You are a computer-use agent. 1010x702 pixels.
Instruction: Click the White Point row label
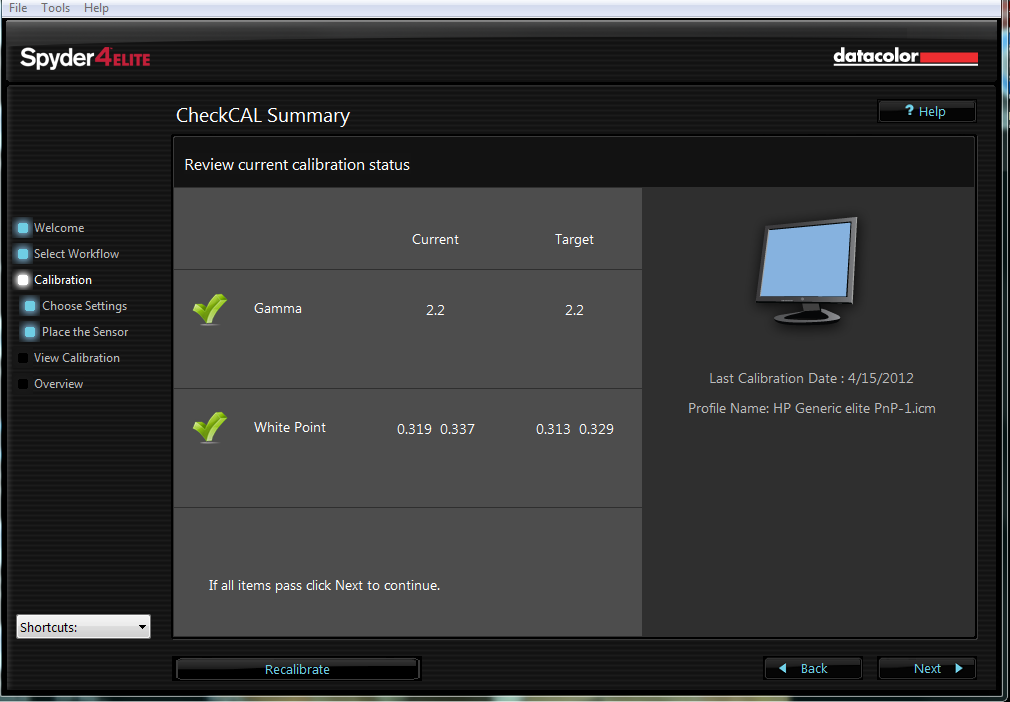290,427
